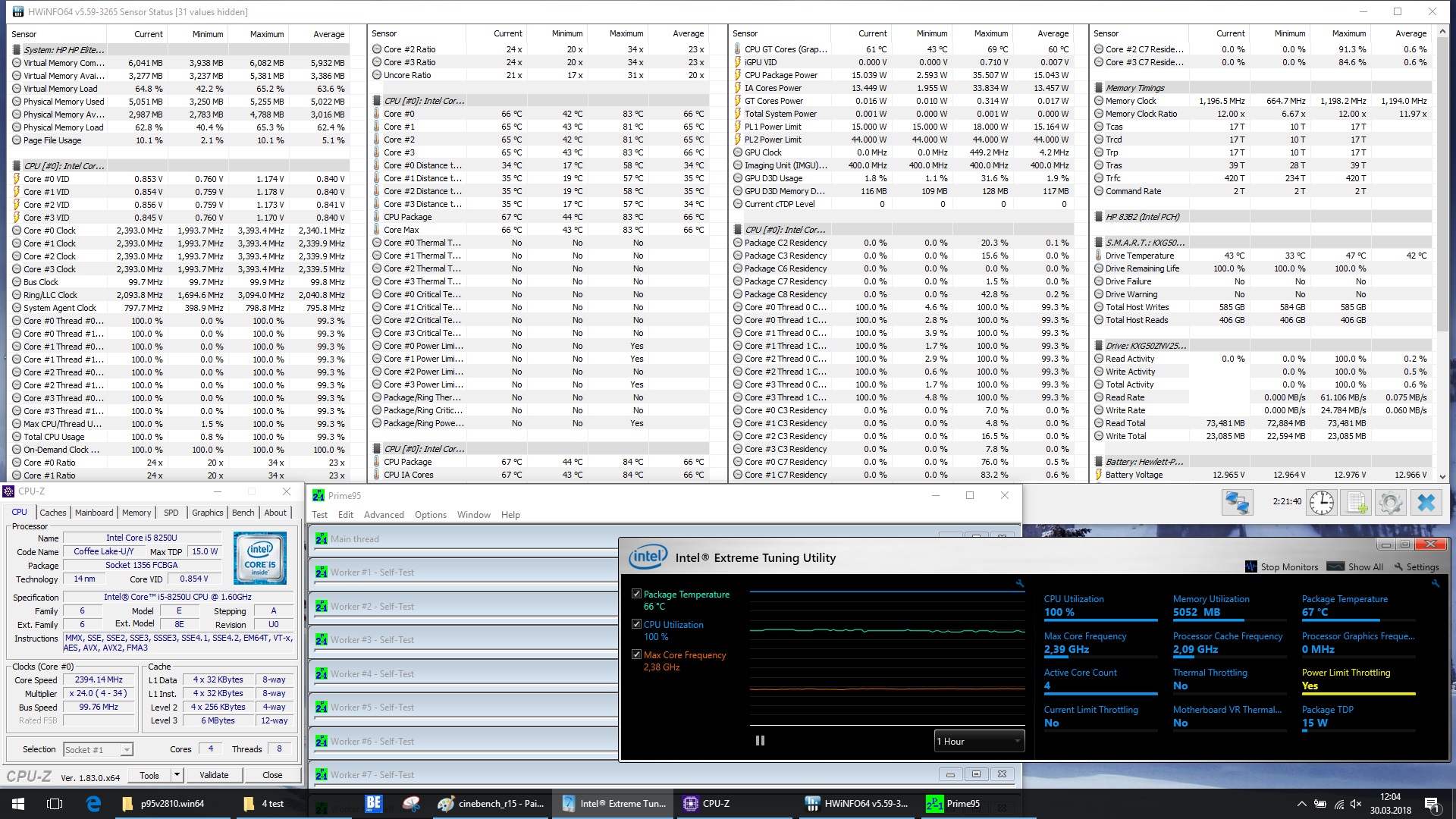Viewport: 1456px width, 819px height.
Task: Click Show All text in XTU
Action: click(1366, 566)
